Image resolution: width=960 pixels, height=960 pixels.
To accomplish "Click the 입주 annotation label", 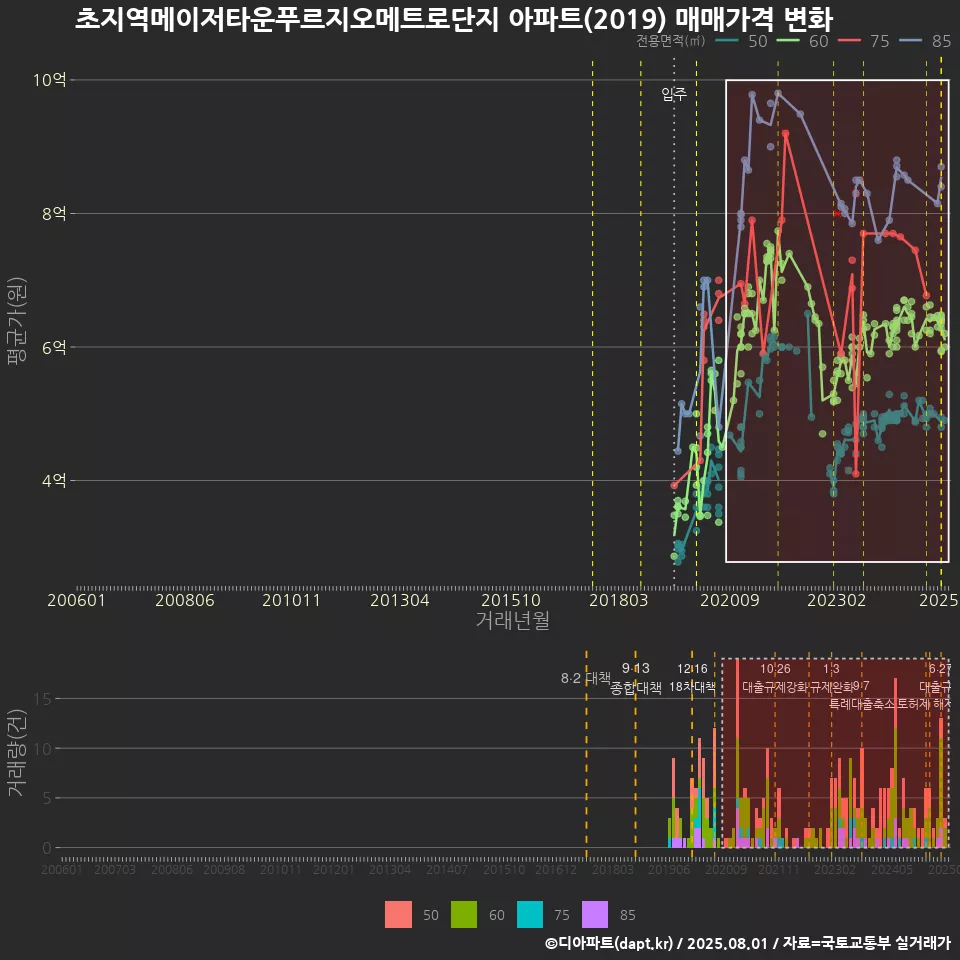I will coord(674,94).
